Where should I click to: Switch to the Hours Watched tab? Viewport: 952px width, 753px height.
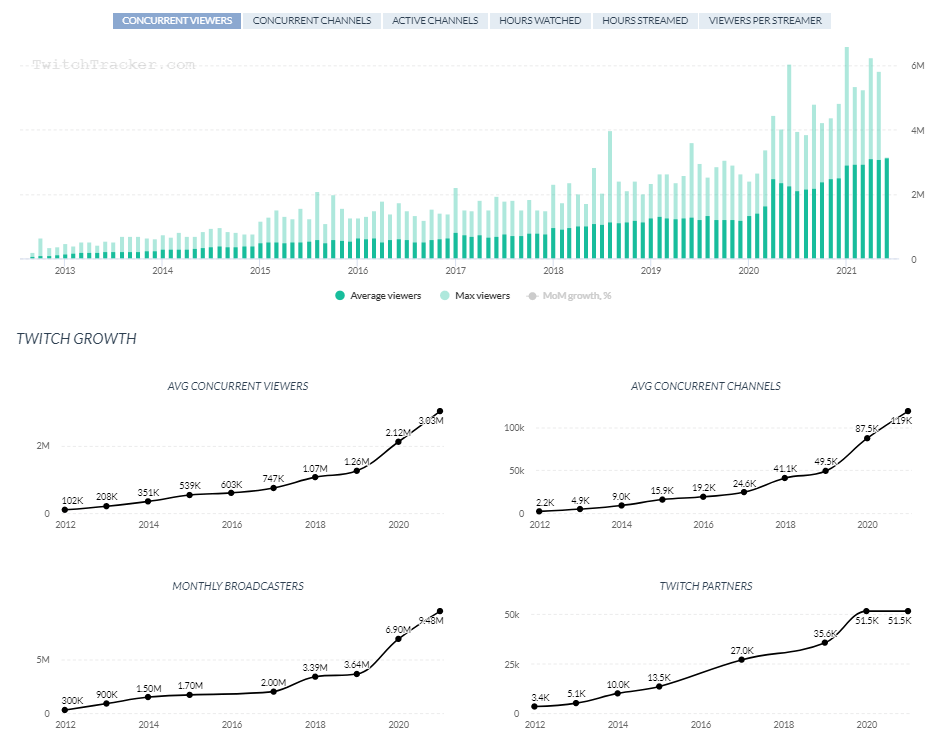(540, 21)
